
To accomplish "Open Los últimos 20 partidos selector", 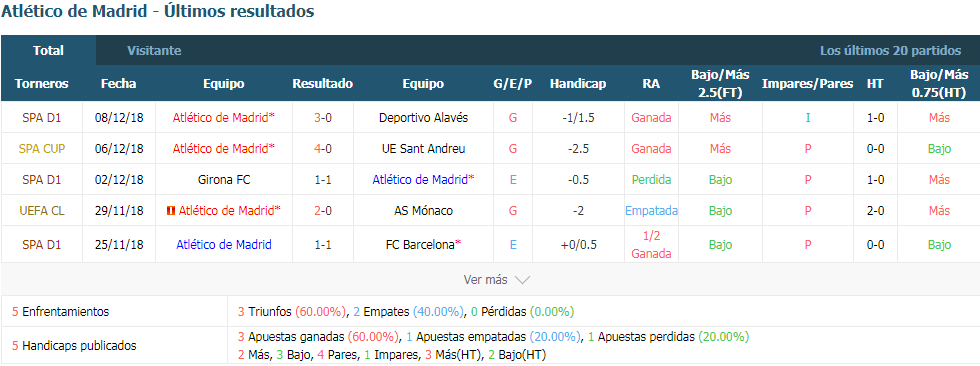I will click(891, 51).
